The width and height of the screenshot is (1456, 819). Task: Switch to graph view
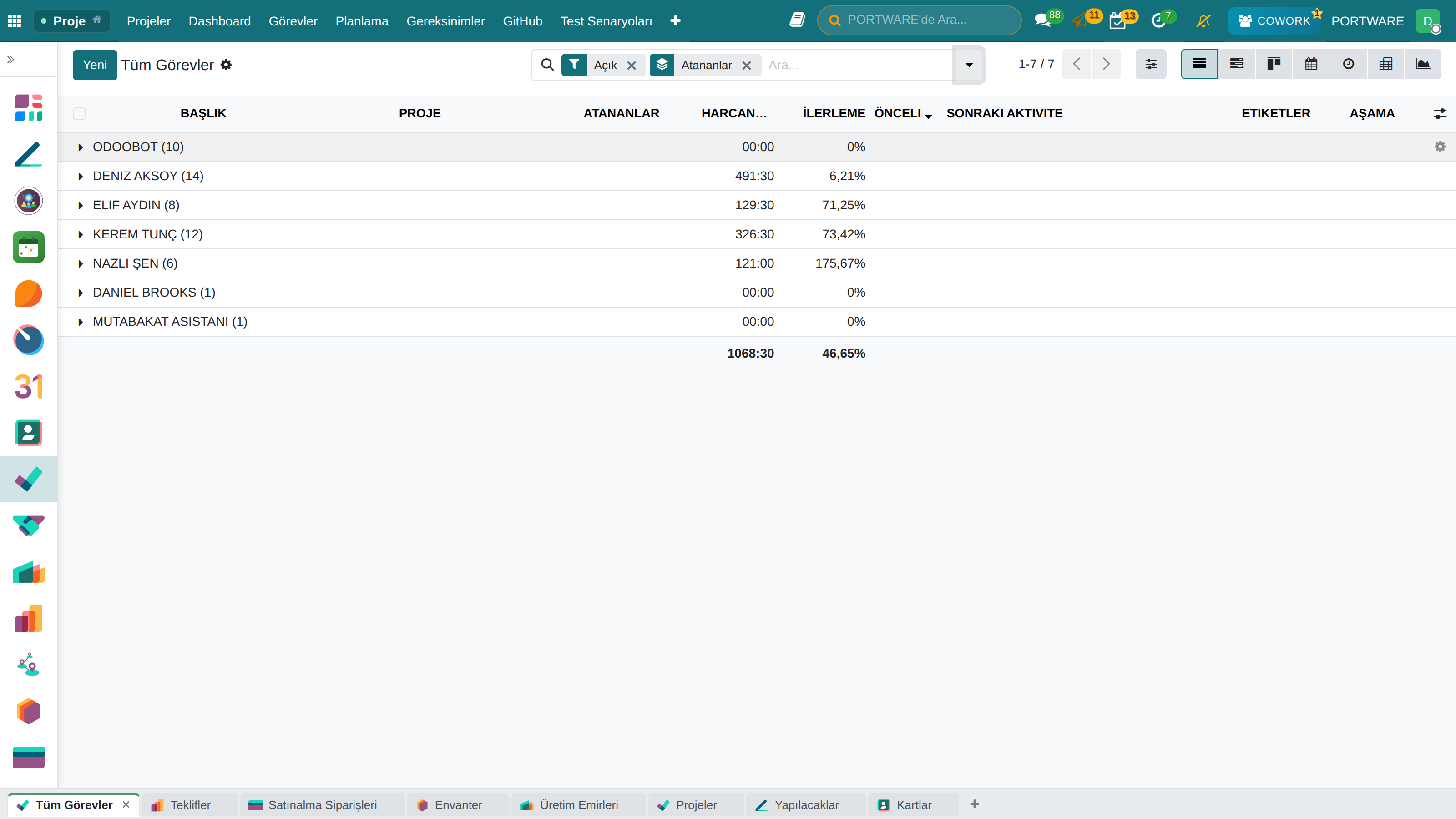(1423, 65)
